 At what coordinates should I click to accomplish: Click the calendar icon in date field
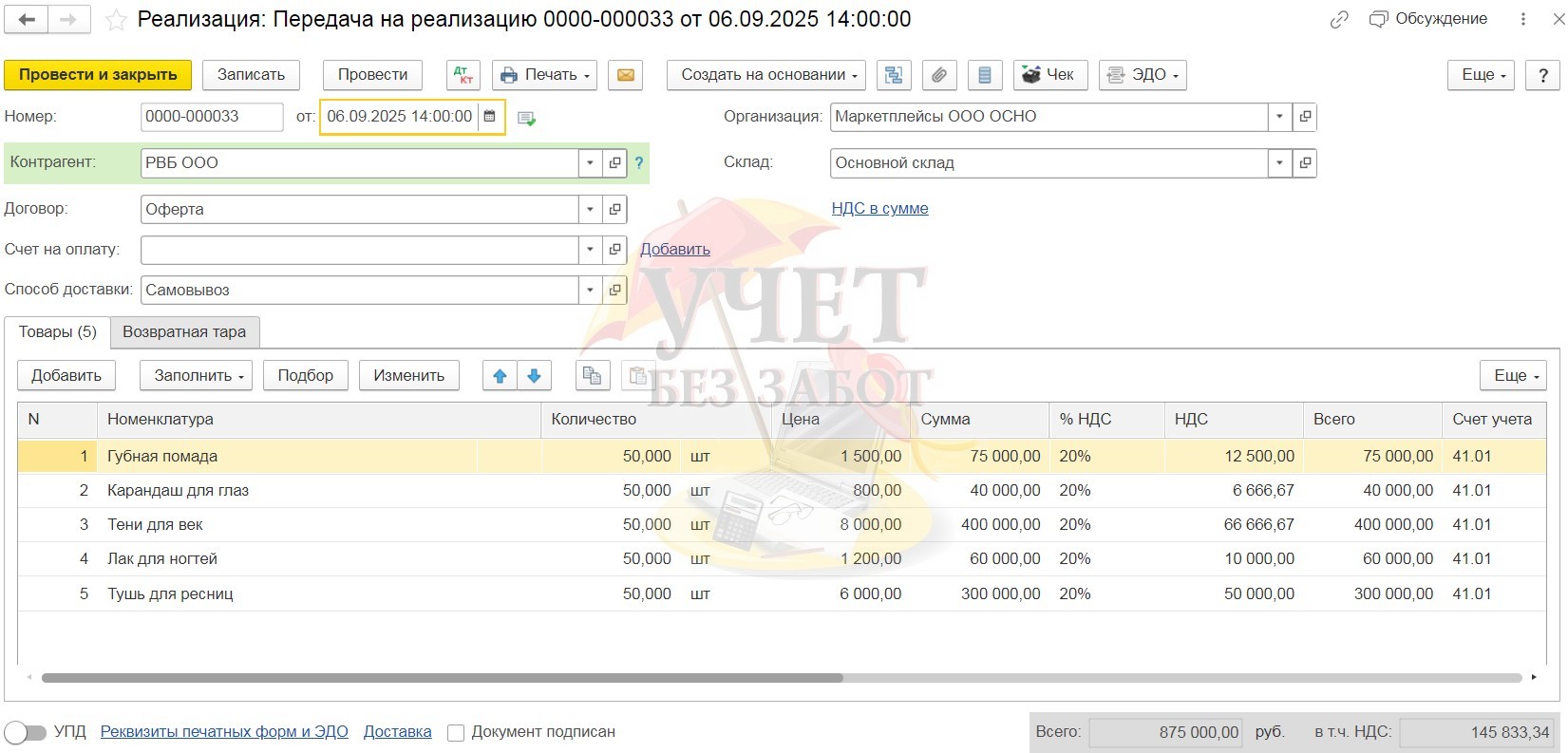tap(490, 117)
